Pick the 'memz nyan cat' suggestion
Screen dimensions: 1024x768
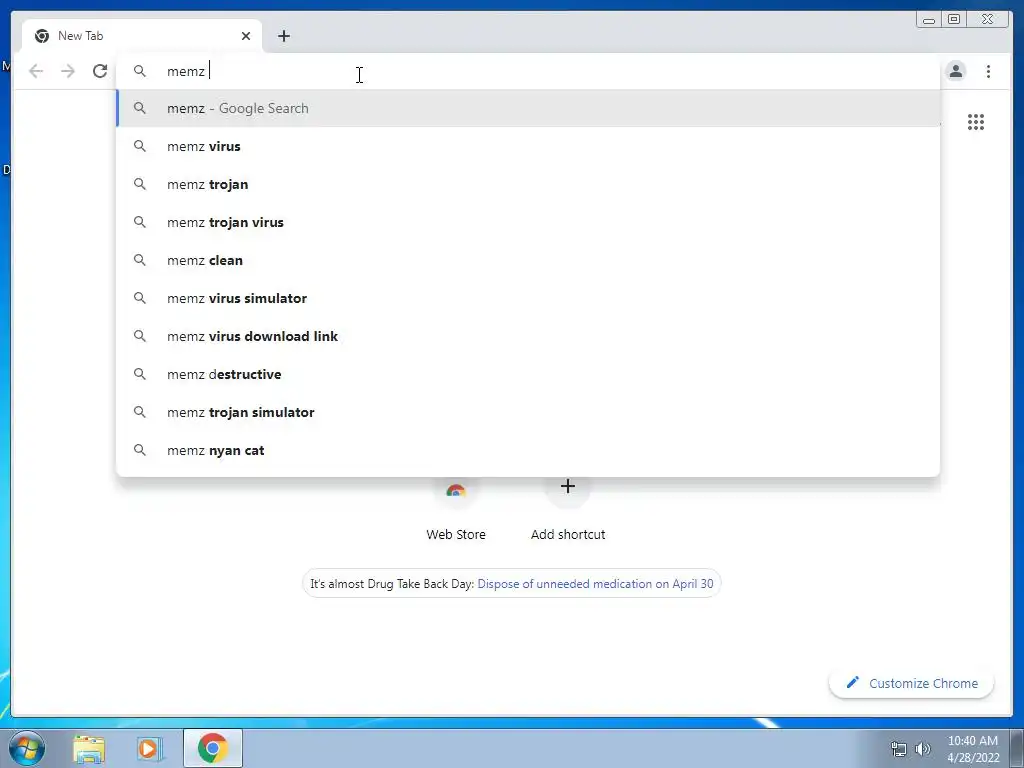tap(528, 450)
